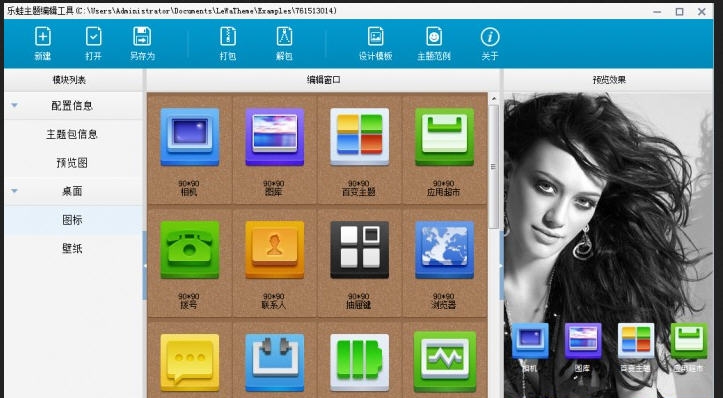Select the 百变主题 theme icon in editor
The height and width of the screenshot is (398, 723).
point(359,137)
